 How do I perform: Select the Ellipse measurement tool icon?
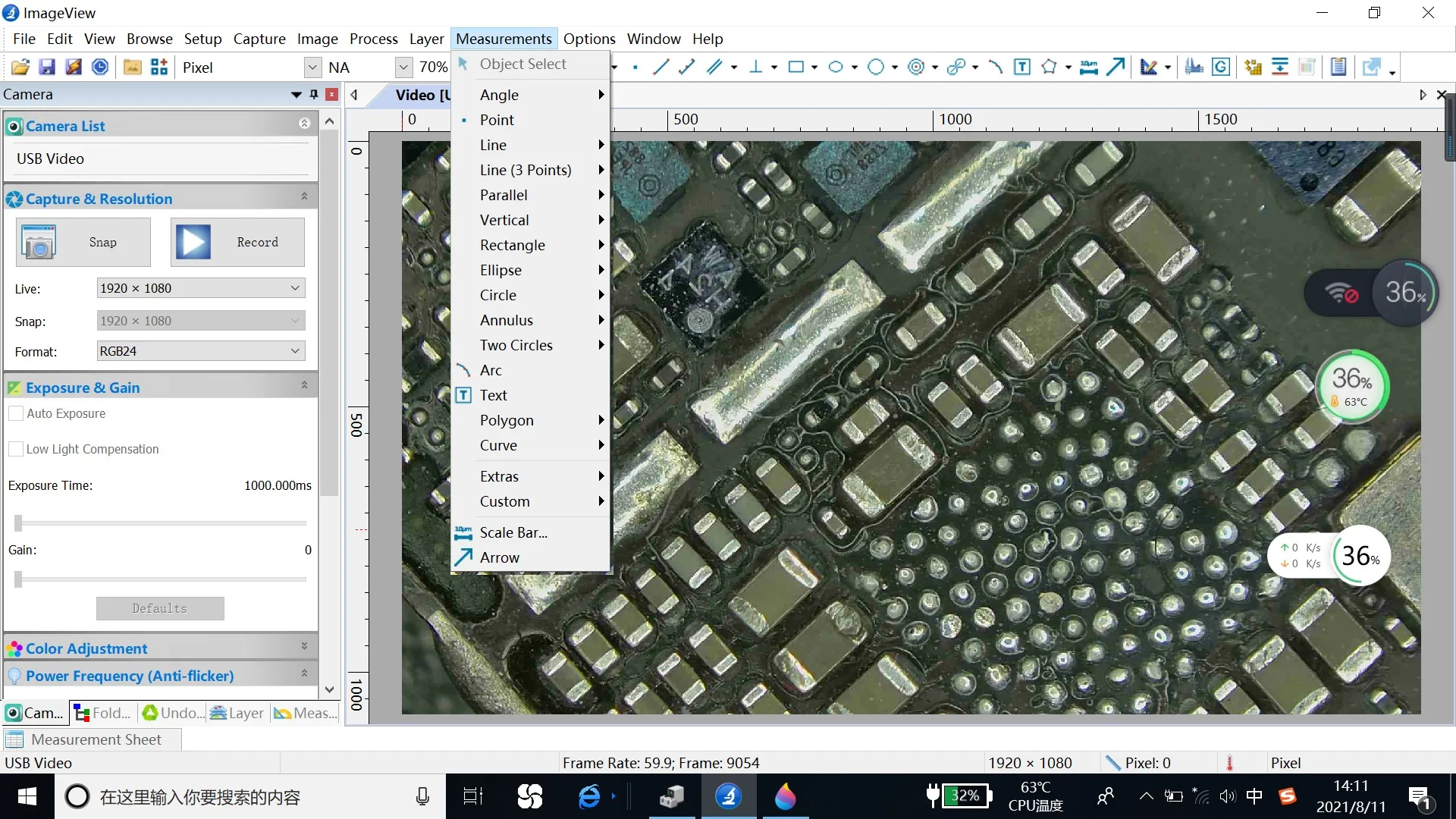pyautogui.click(x=836, y=67)
